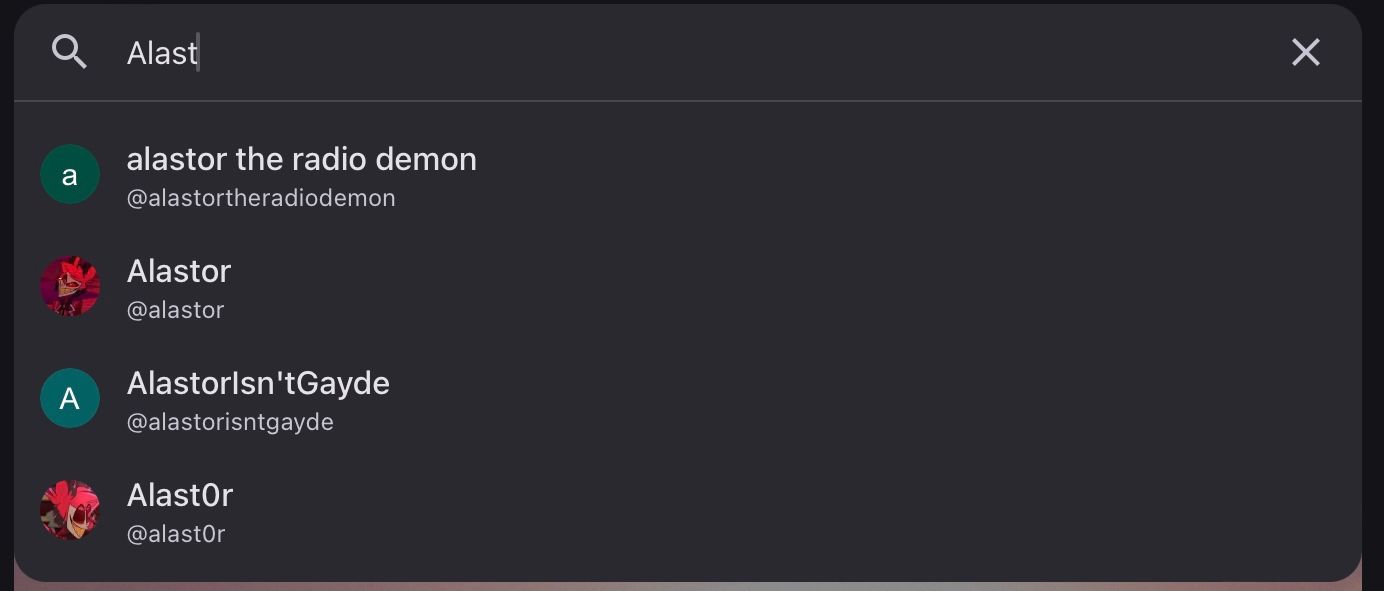Open the Alast0r display name

point(180,495)
